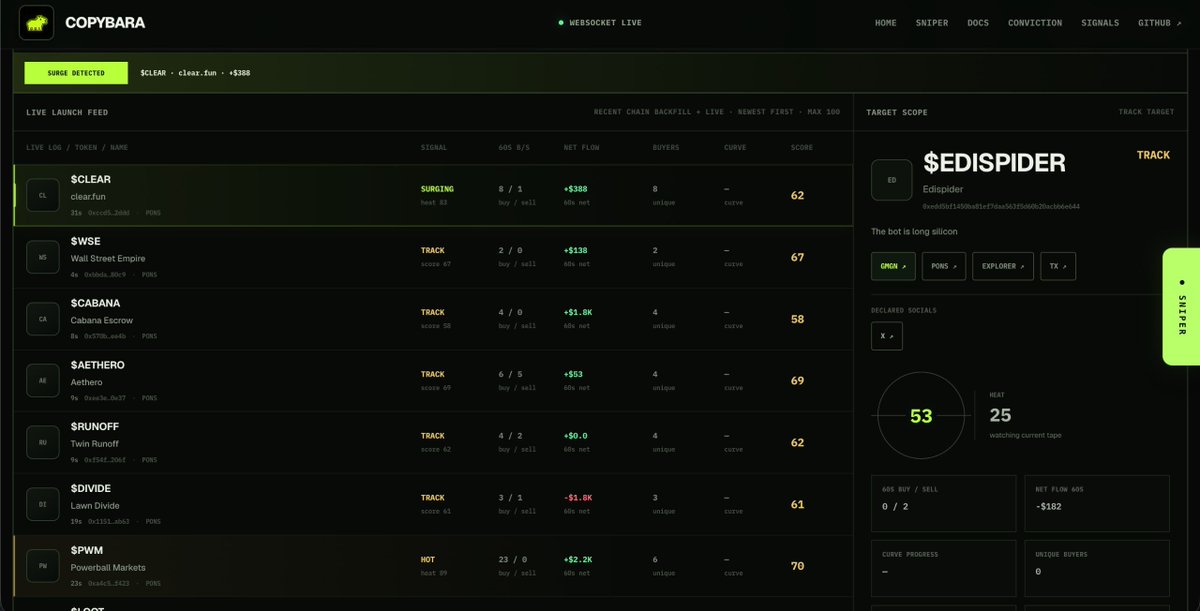Image resolution: width=1200 pixels, height=611 pixels.
Task: Click the TRACK TARGET label in header
Action: pyautogui.click(x=1146, y=112)
